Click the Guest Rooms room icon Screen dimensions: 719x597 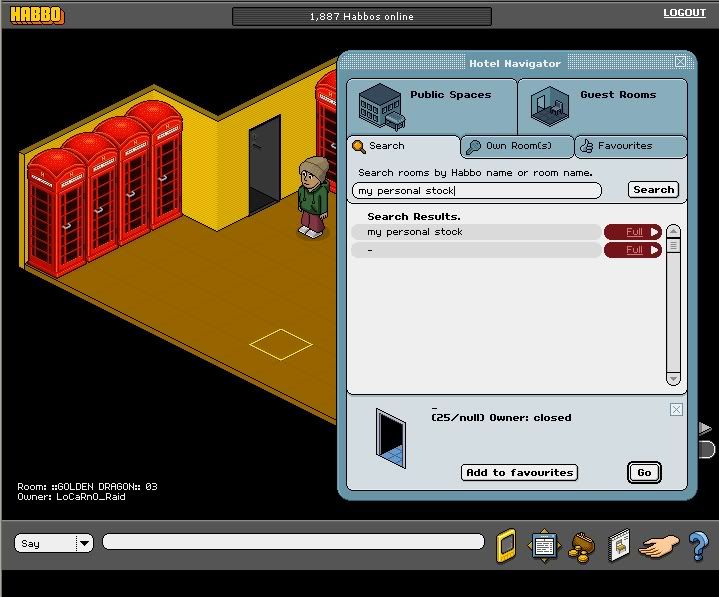point(549,104)
